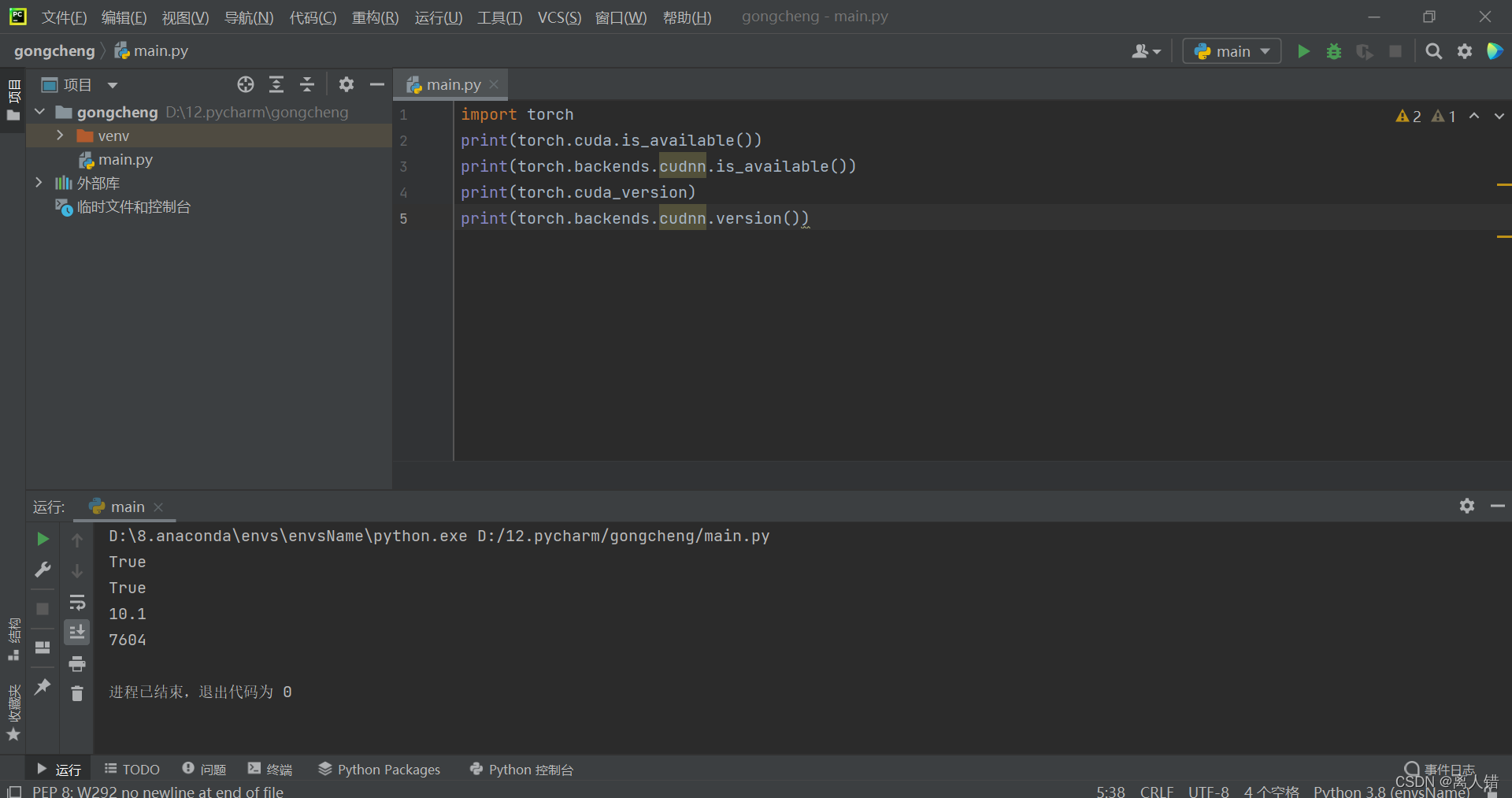This screenshot has height=798, width=1512.
Task: Click the 10.1 output line
Action: 128,614
